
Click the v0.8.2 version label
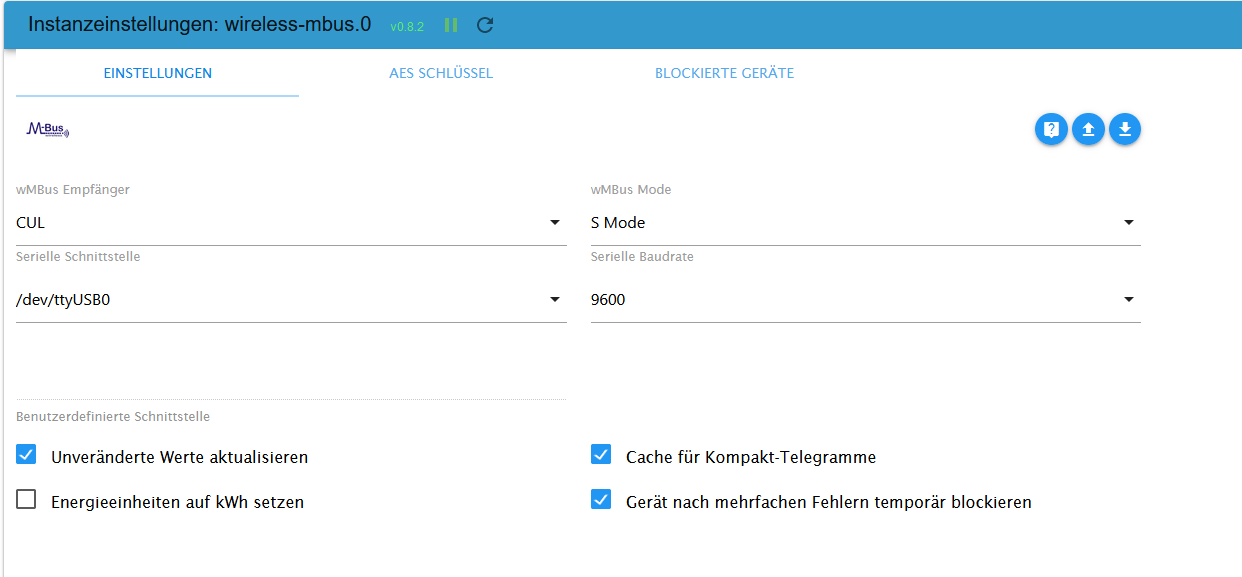pos(407,26)
